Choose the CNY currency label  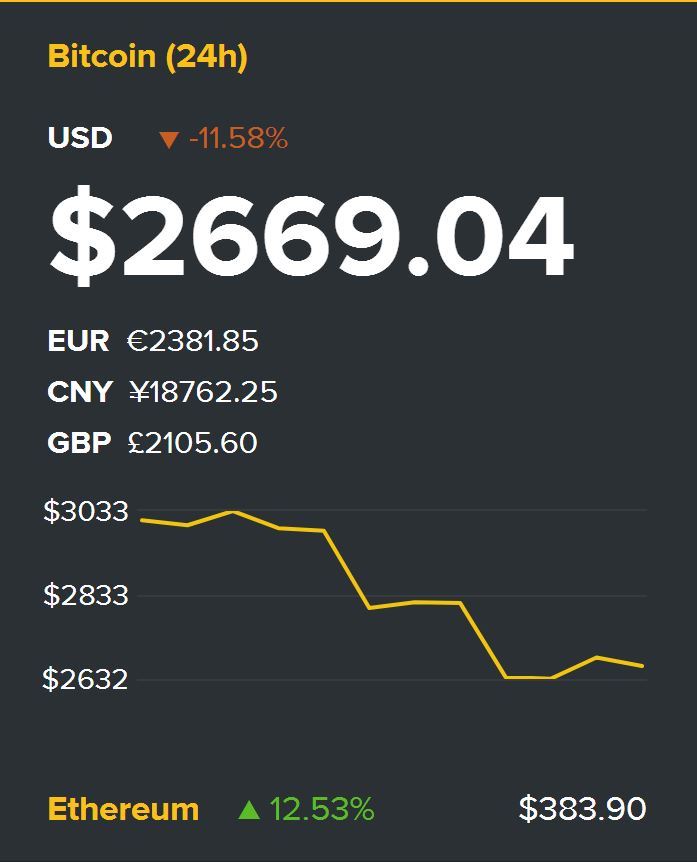pyautogui.click(x=80, y=392)
